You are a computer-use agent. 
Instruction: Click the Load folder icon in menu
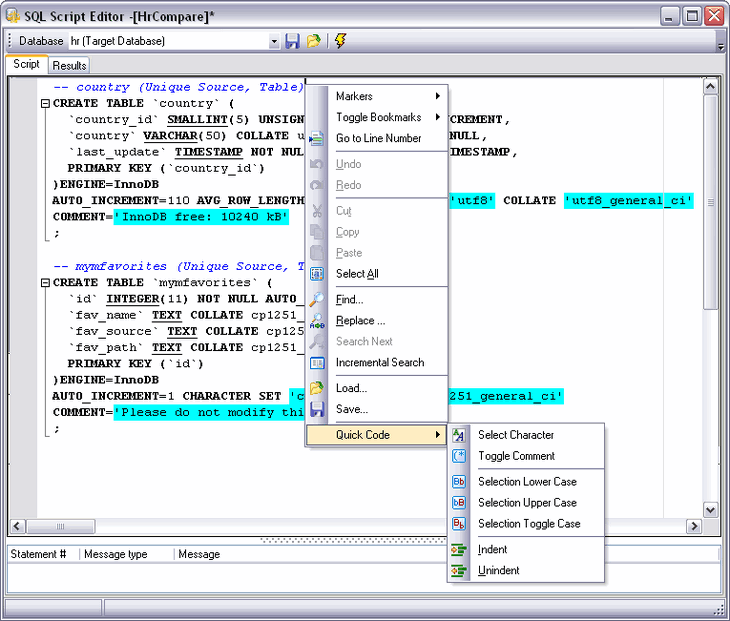[317, 388]
